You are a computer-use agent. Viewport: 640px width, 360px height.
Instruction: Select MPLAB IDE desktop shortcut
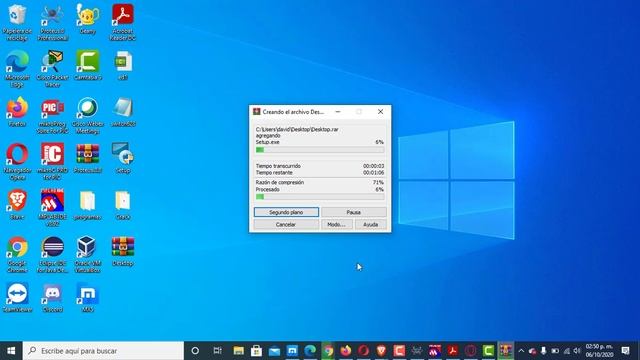(52, 208)
